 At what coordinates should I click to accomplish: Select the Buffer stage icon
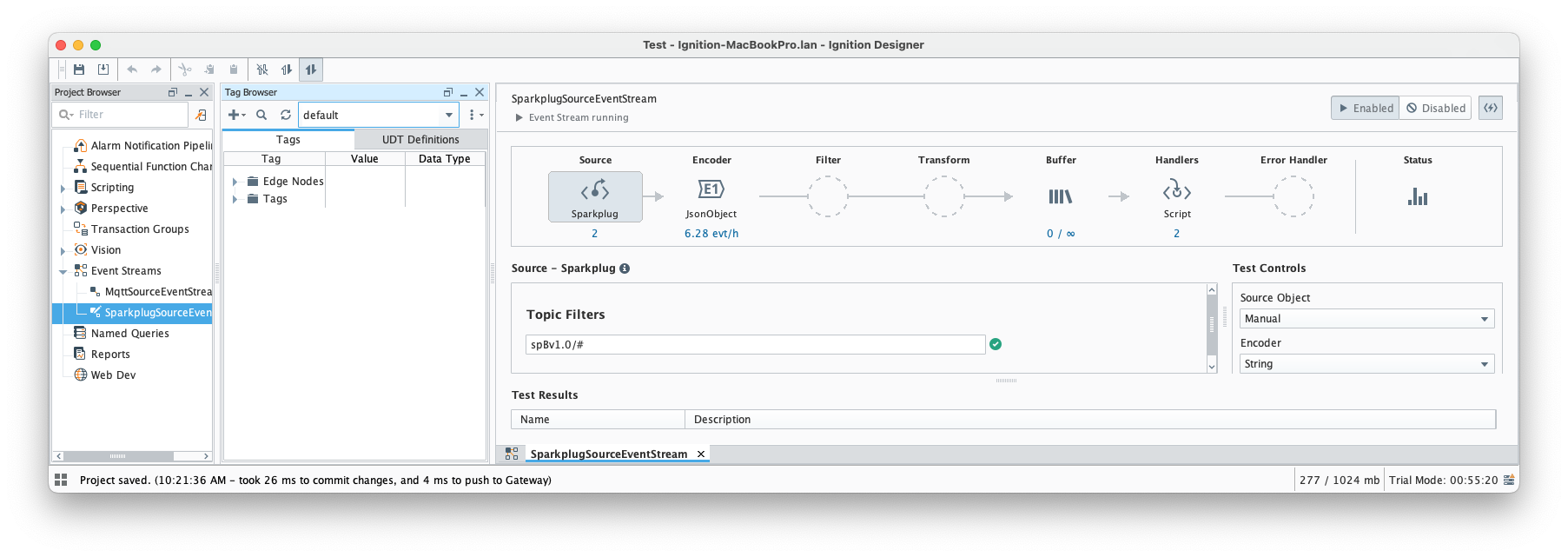click(1060, 196)
